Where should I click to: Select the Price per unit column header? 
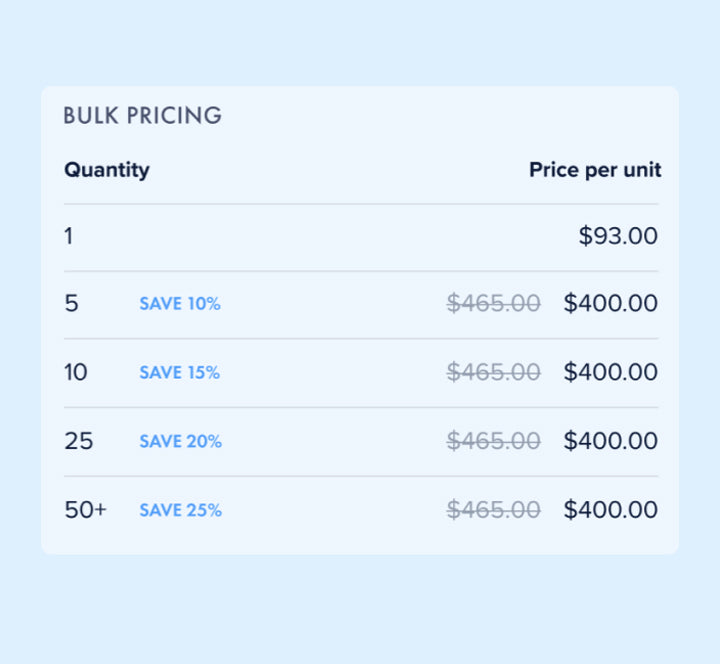point(595,170)
